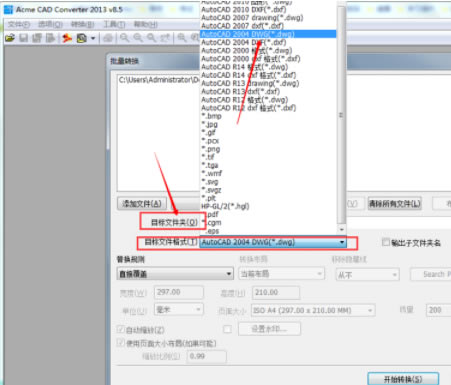Click the format list scrollbar thumb
Screen dimensions: 451x385
341,115
